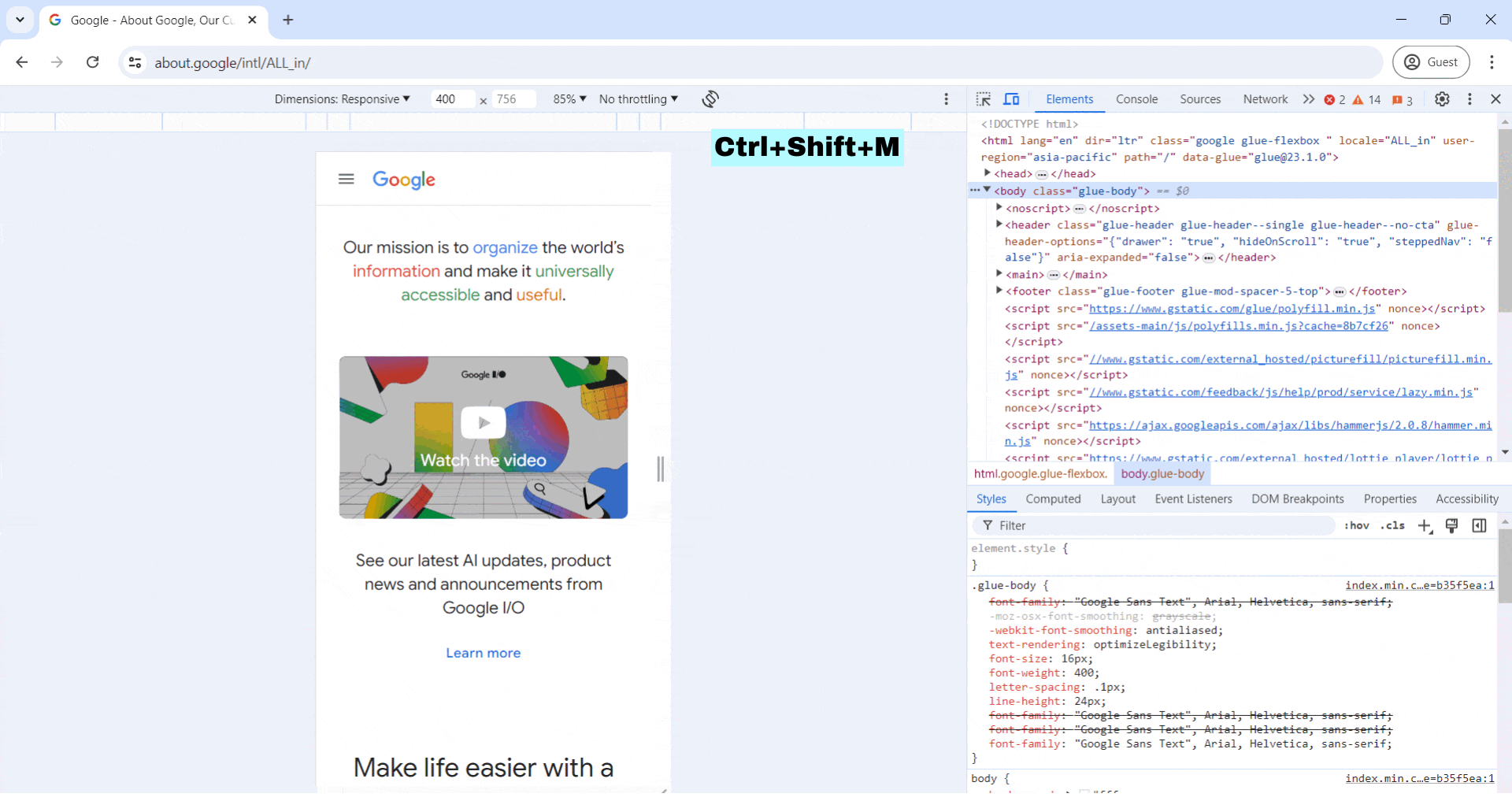Click the styles Filter input
Viewport: 1512px width, 812px height.
1154,525
